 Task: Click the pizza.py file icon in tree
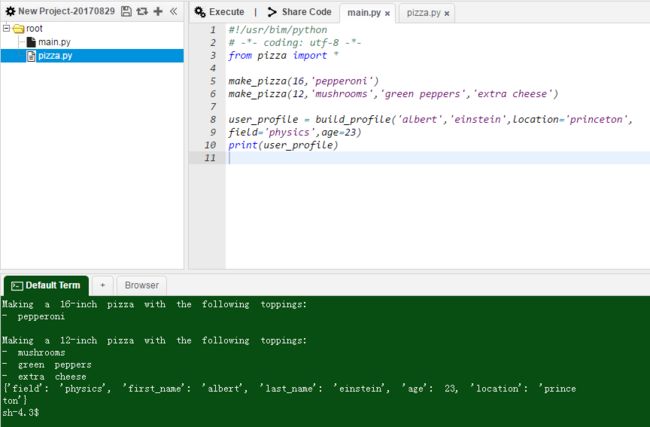point(31,56)
